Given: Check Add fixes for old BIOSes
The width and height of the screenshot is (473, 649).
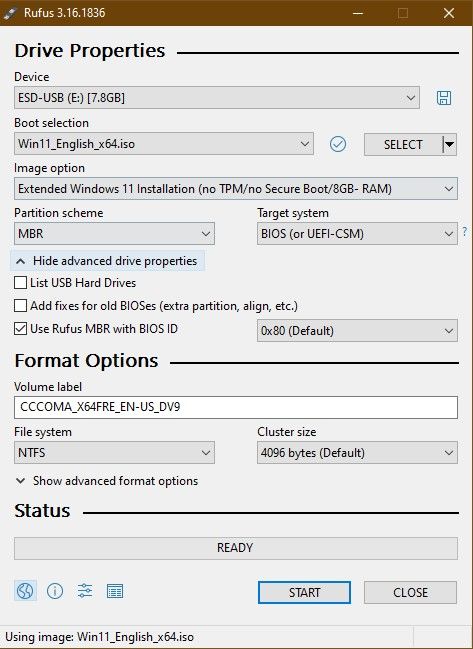Looking at the screenshot, I should [x=20, y=306].
